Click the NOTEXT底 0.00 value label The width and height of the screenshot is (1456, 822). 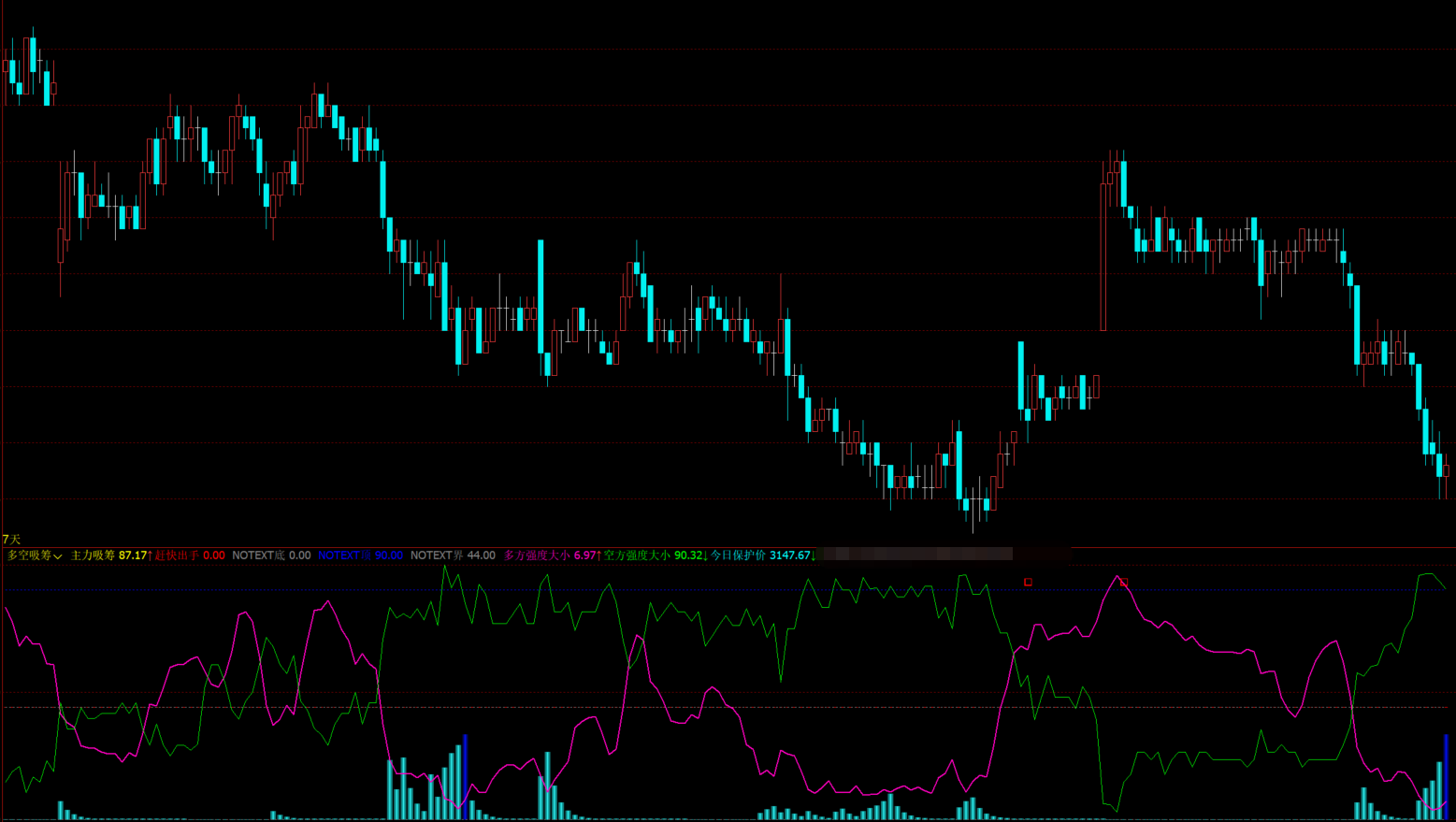pos(271,555)
